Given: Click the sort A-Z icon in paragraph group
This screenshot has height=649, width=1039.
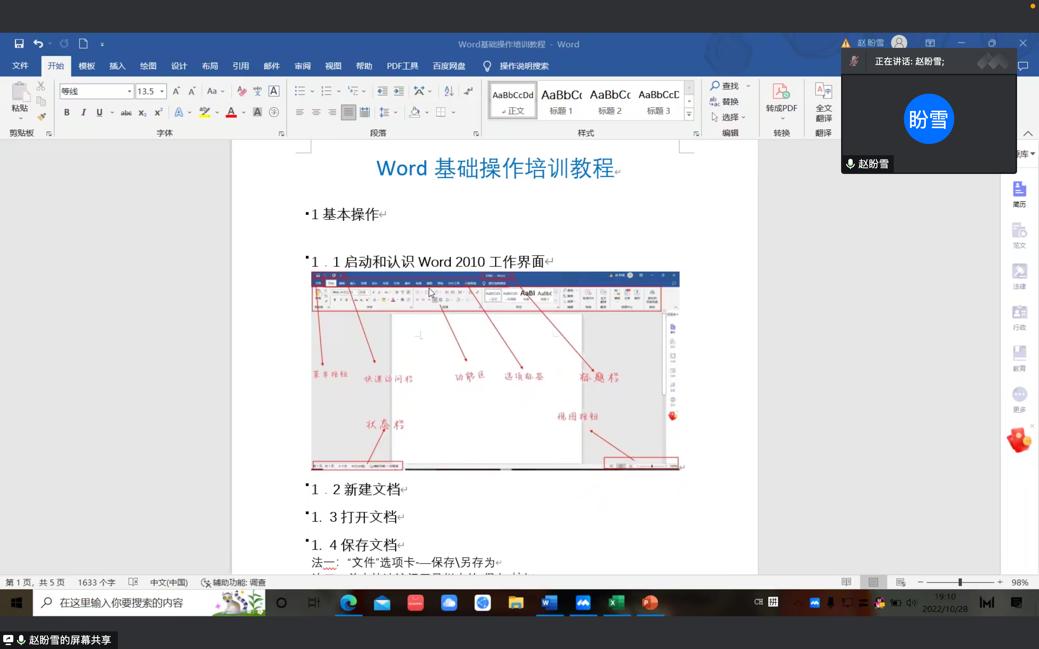Looking at the screenshot, I should point(449,91).
